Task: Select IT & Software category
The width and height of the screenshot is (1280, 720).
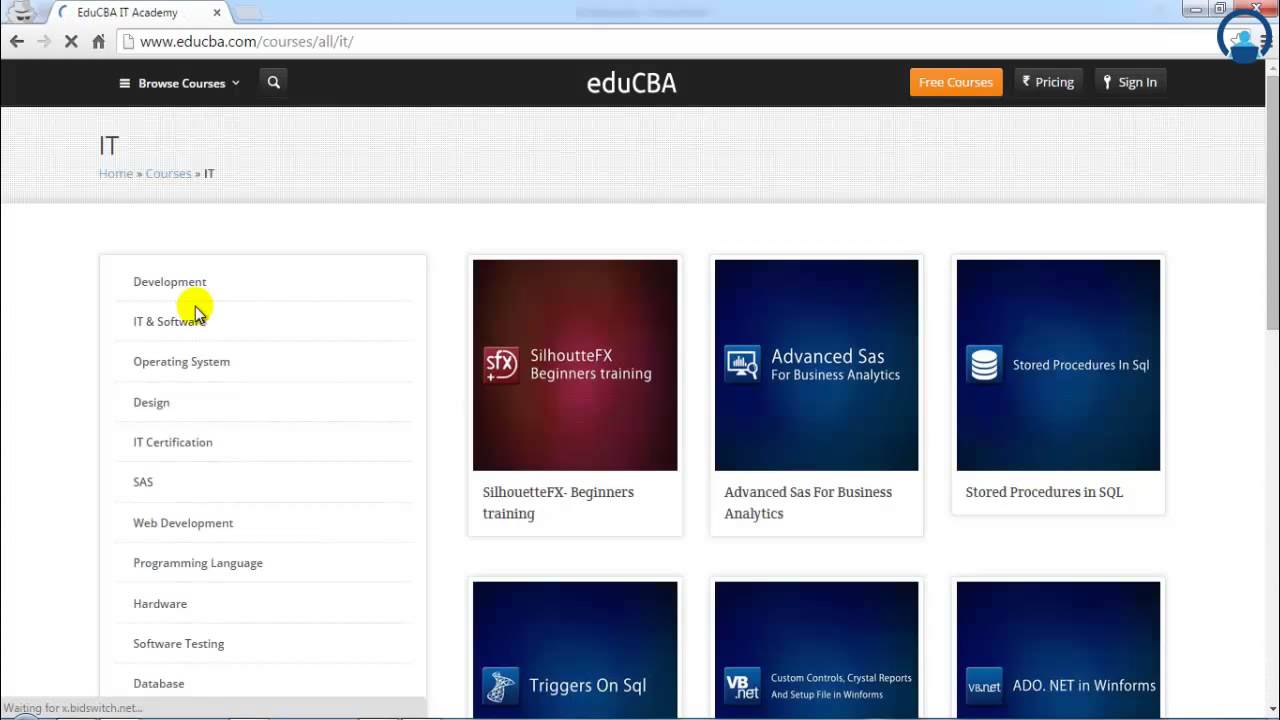Action: pyautogui.click(x=169, y=322)
